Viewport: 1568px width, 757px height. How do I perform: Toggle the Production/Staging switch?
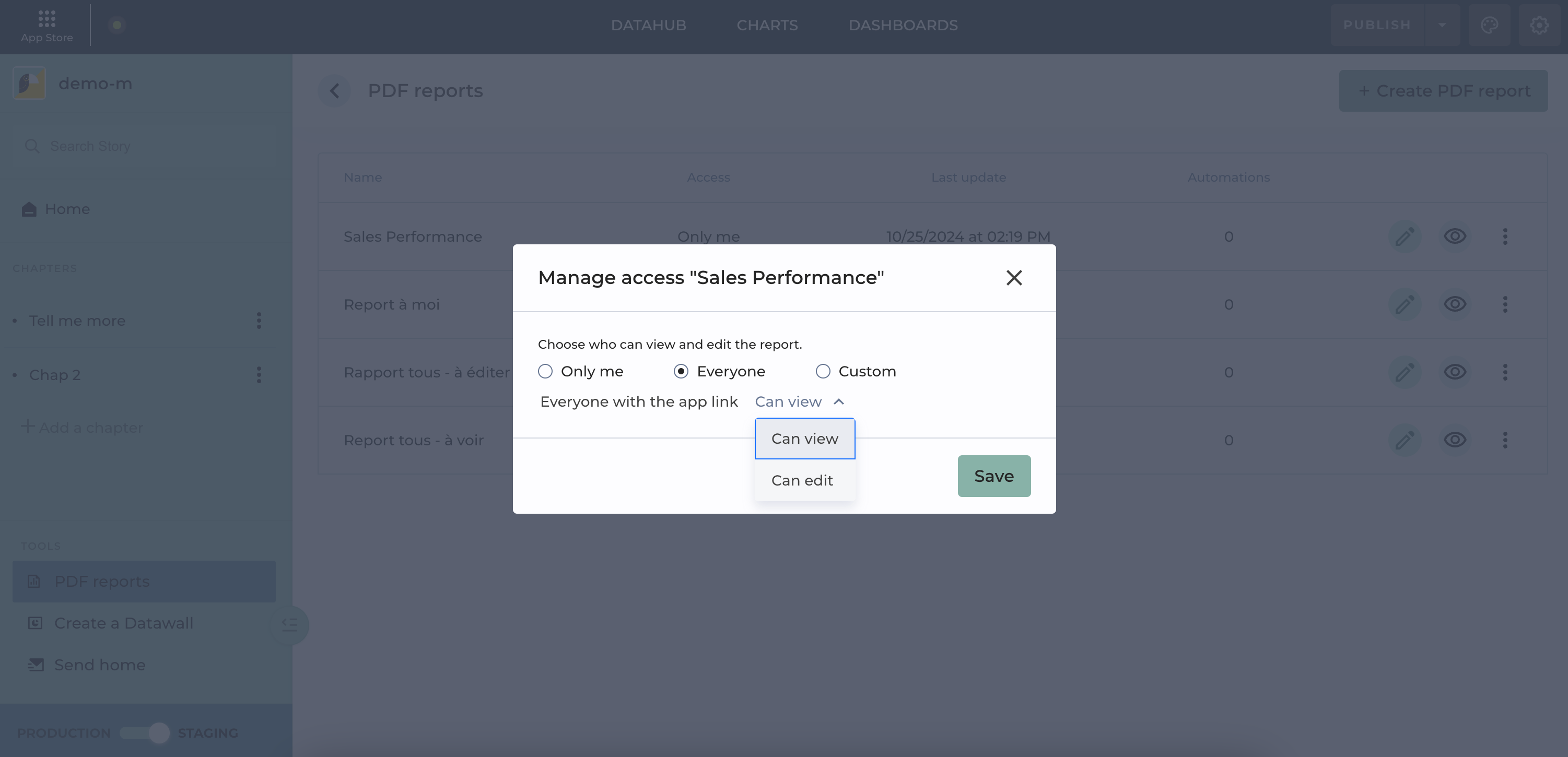[x=146, y=732]
